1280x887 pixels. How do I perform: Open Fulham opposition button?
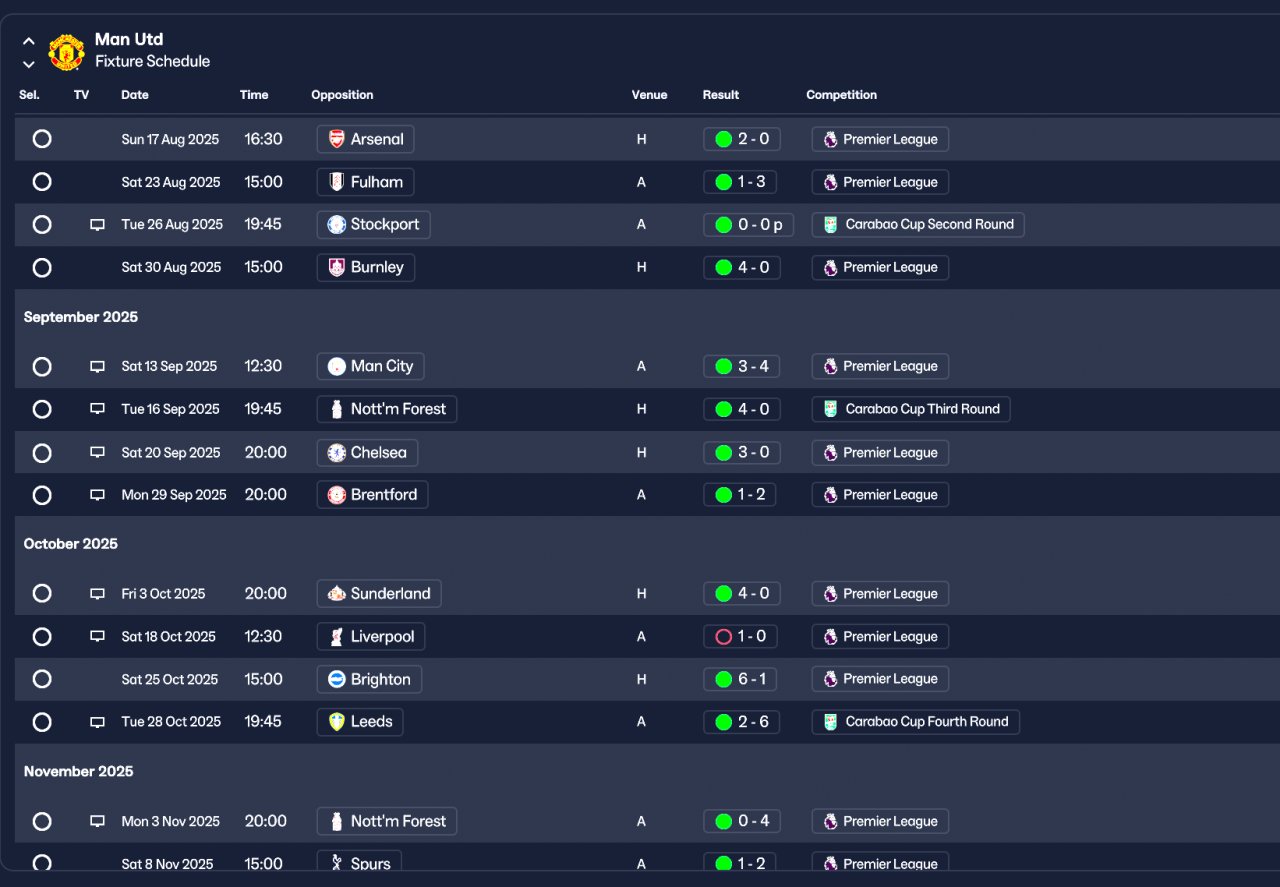365,182
